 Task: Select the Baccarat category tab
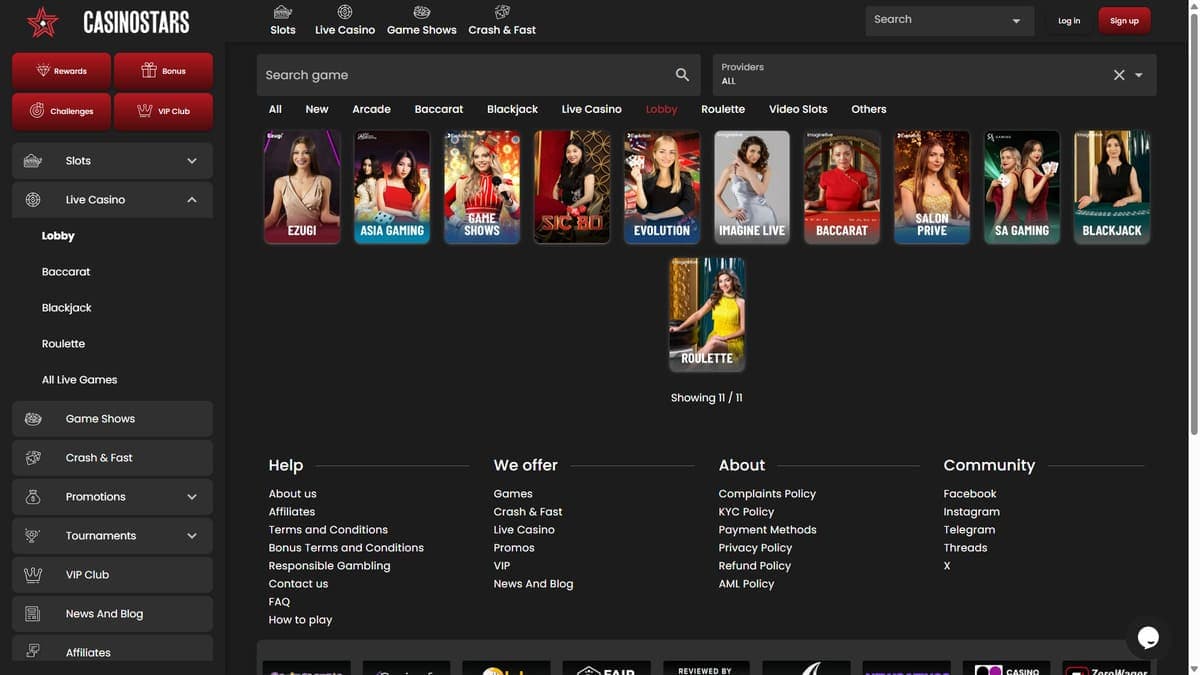[439, 109]
